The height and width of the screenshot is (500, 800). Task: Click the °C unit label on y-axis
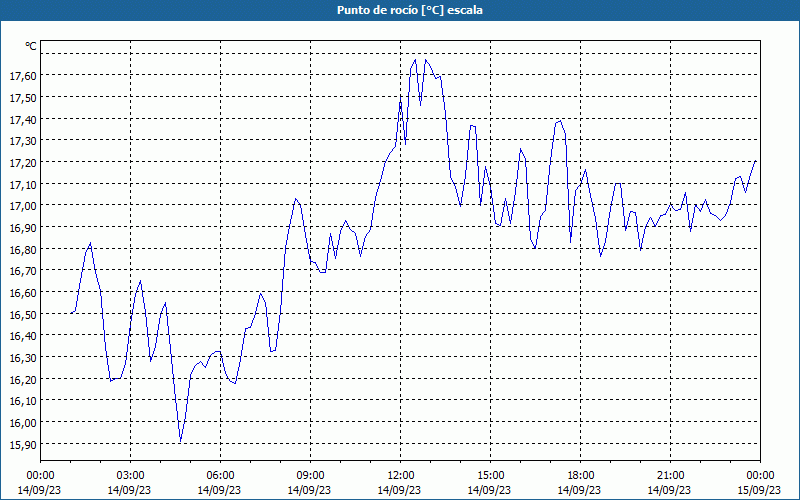click(31, 46)
